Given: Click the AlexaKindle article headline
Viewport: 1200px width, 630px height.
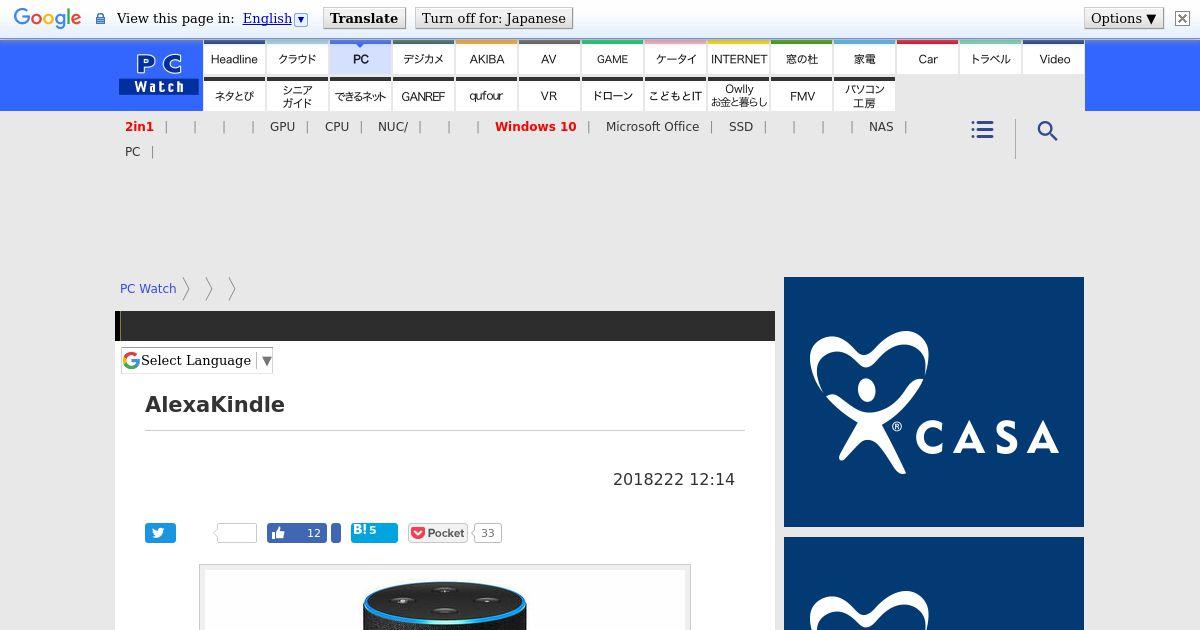Looking at the screenshot, I should 215,404.
